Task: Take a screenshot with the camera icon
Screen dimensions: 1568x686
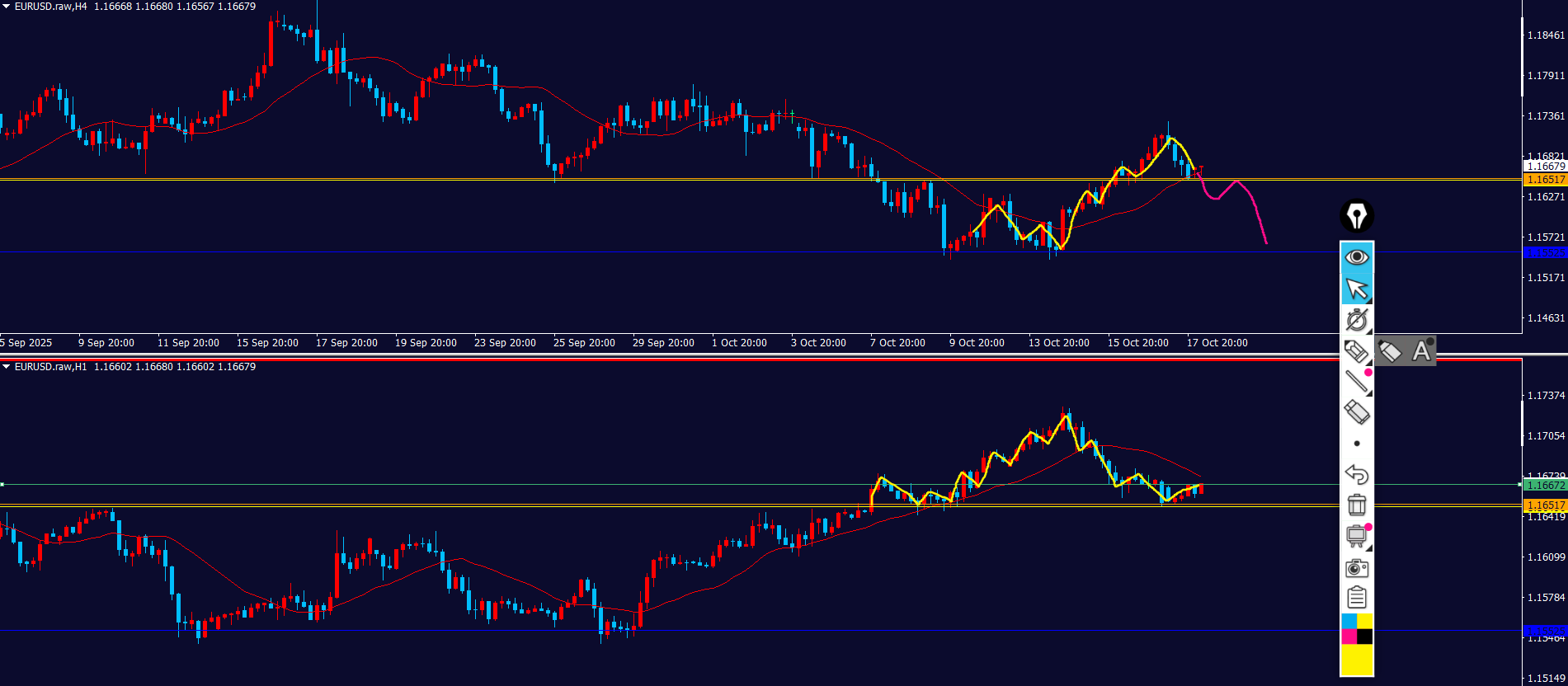Action: pyautogui.click(x=1357, y=568)
